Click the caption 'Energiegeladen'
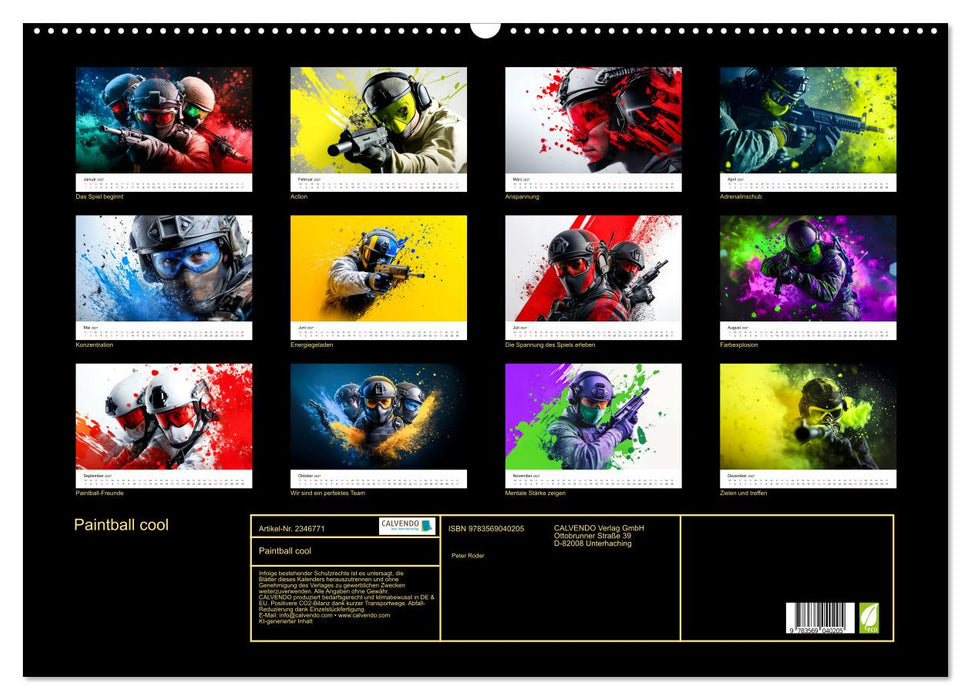 coord(311,344)
